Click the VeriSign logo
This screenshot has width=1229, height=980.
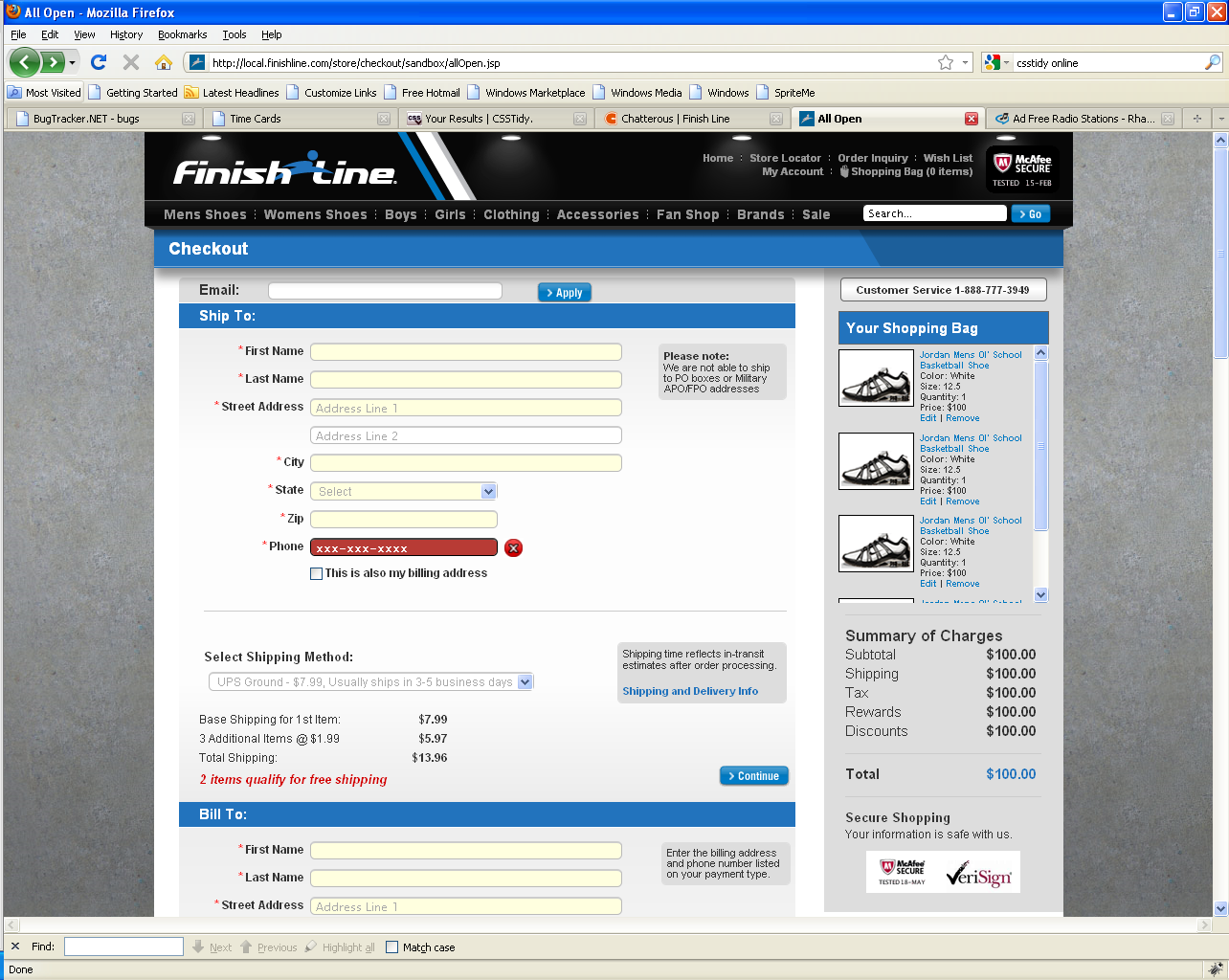978,873
